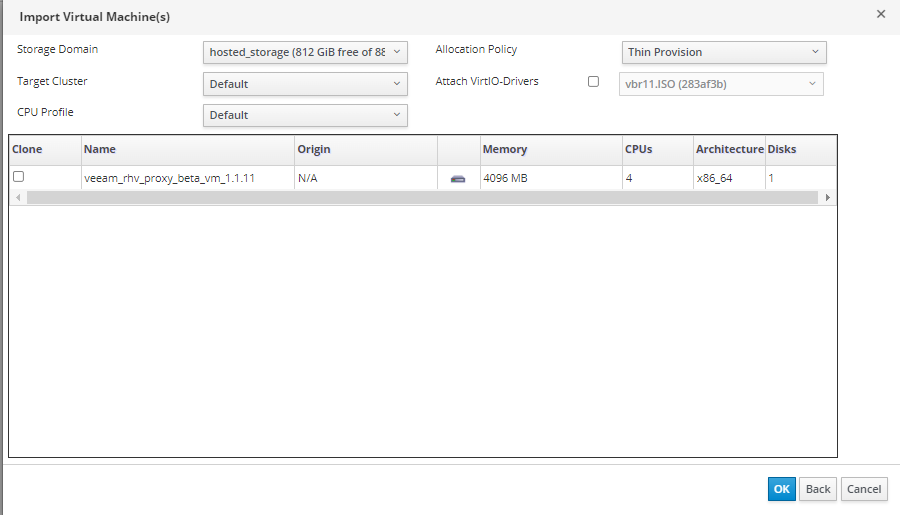Toggle the Attach VirtIO-Drivers checkbox
This screenshot has width=900, height=515.
pyautogui.click(x=593, y=82)
